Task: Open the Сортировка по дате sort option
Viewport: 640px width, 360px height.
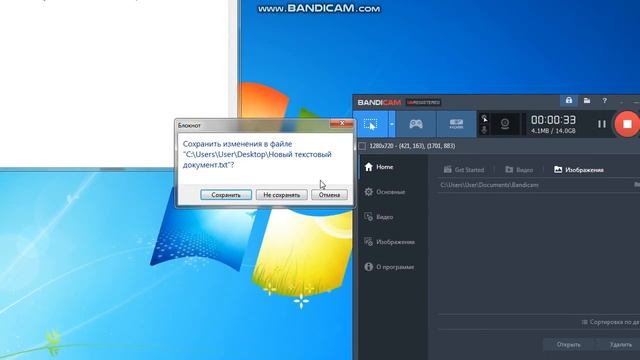Action: tap(611, 322)
